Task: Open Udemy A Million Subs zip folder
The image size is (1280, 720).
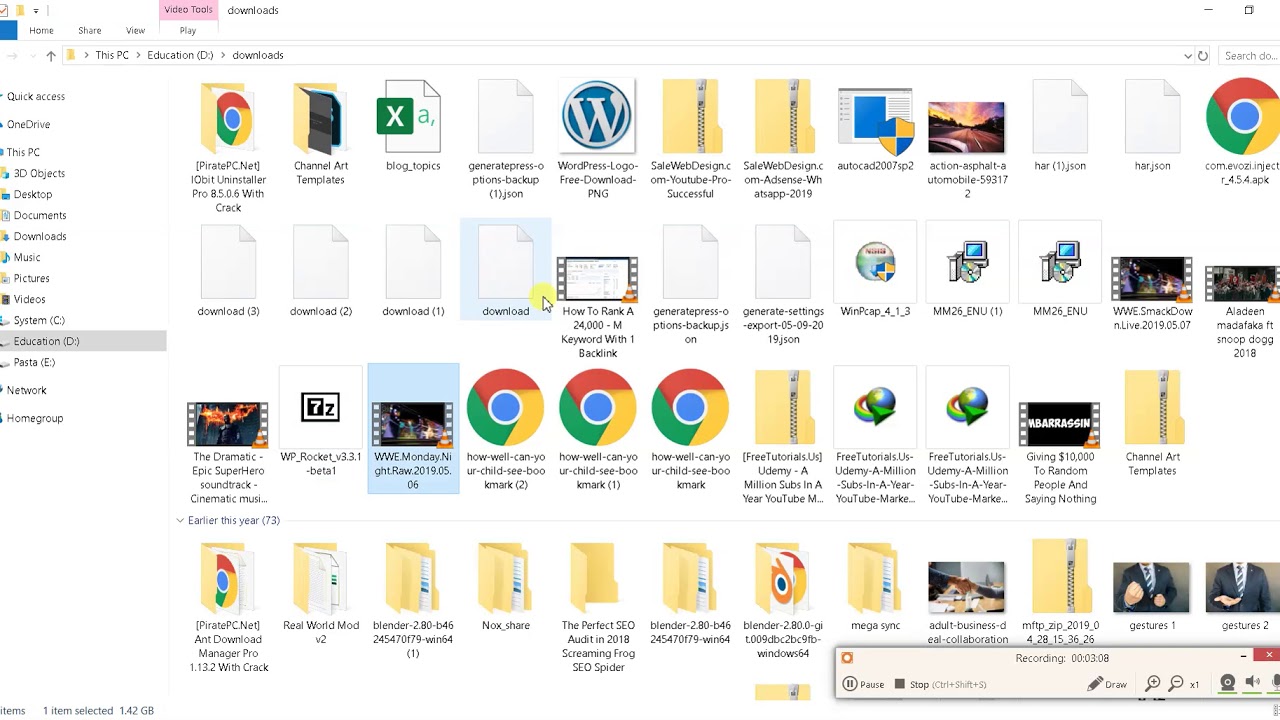Action: click(x=783, y=437)
